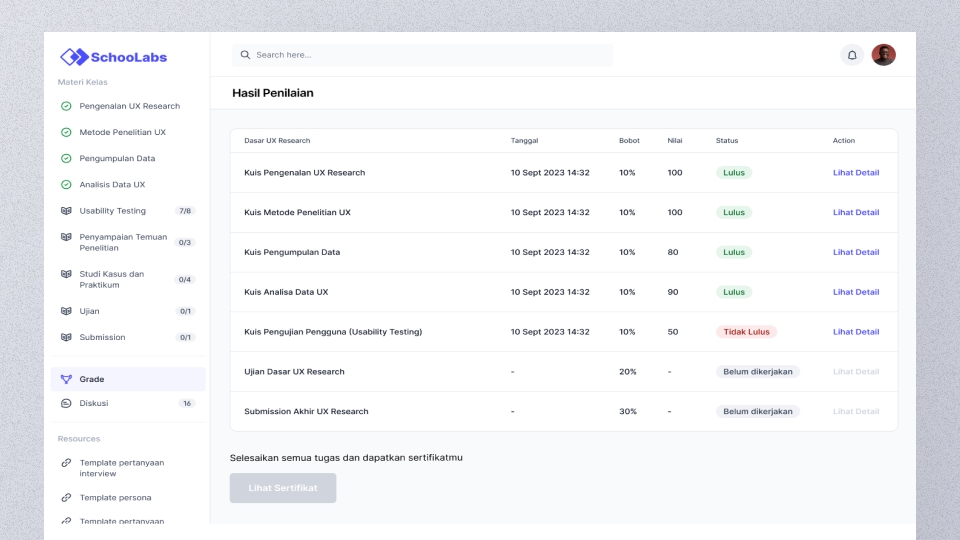Click the 7/8 badge on Usability Testing
960x540 pixels.
tap(185, 211)
